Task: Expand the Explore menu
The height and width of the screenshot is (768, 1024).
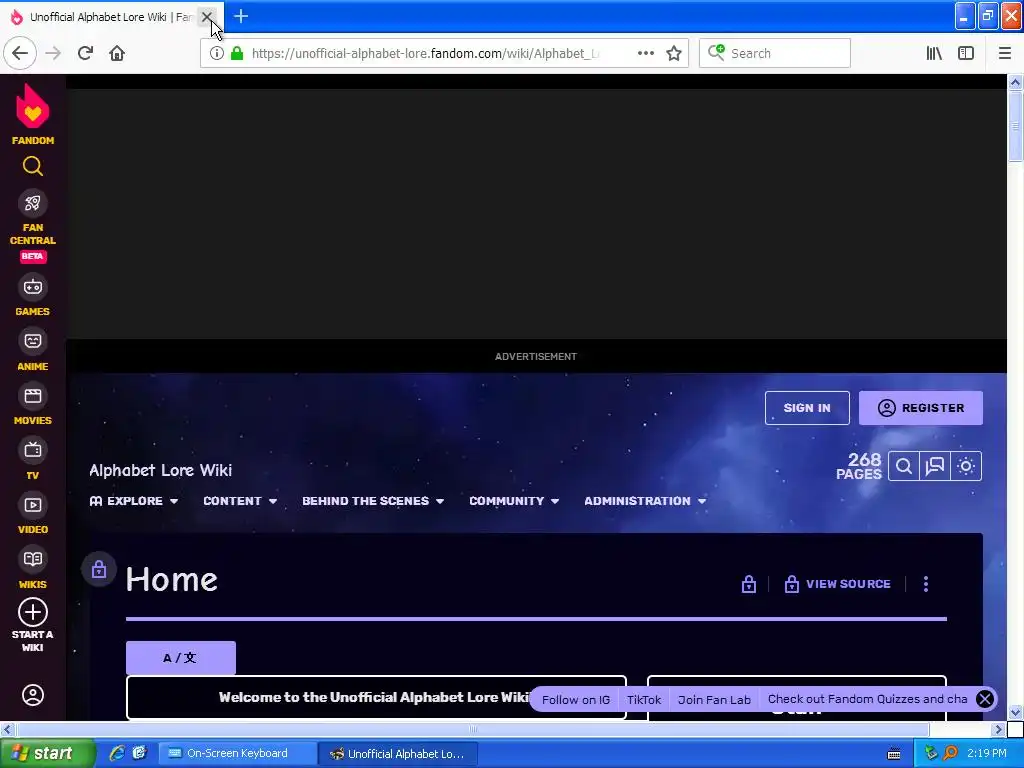Action: click(134, 501)
